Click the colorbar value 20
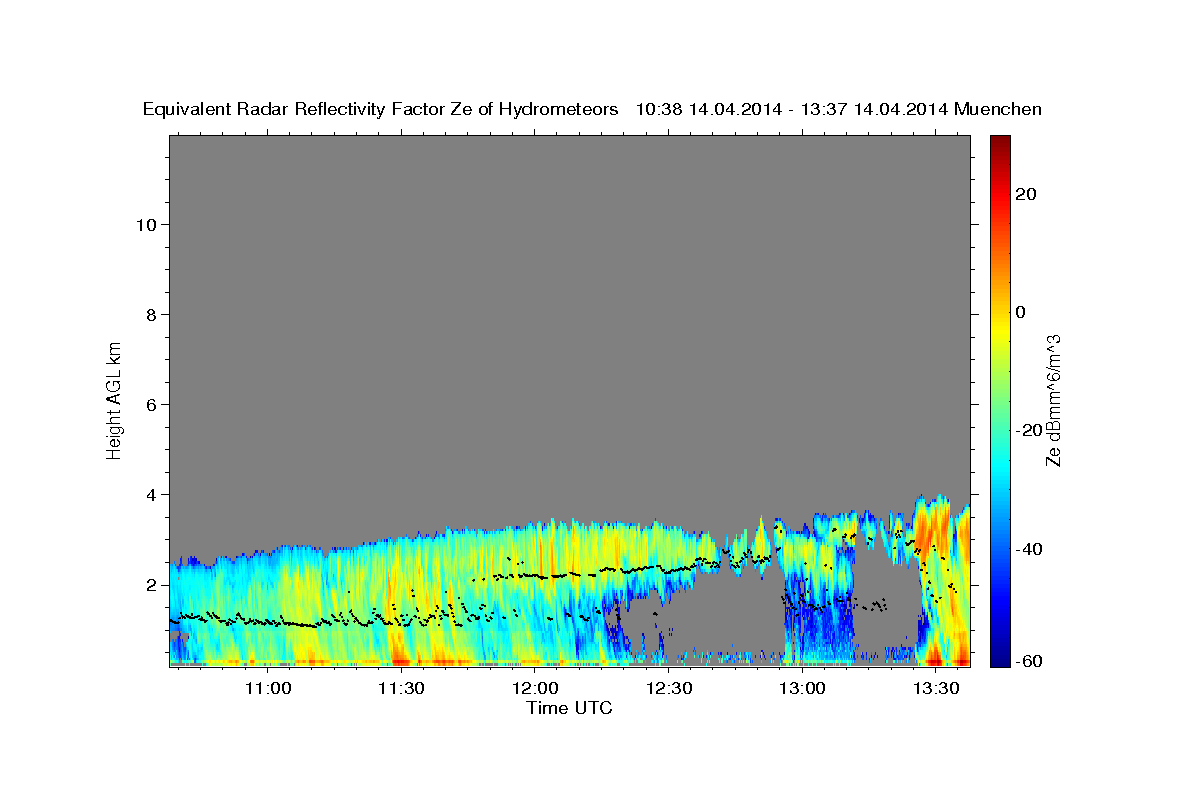This screenshot has width=1200, height=800. pyautogui.click(x=1026, y=194)
